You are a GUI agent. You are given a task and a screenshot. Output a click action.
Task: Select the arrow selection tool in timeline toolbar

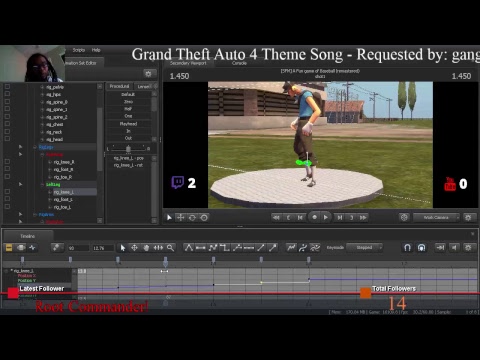coord(123,248)
